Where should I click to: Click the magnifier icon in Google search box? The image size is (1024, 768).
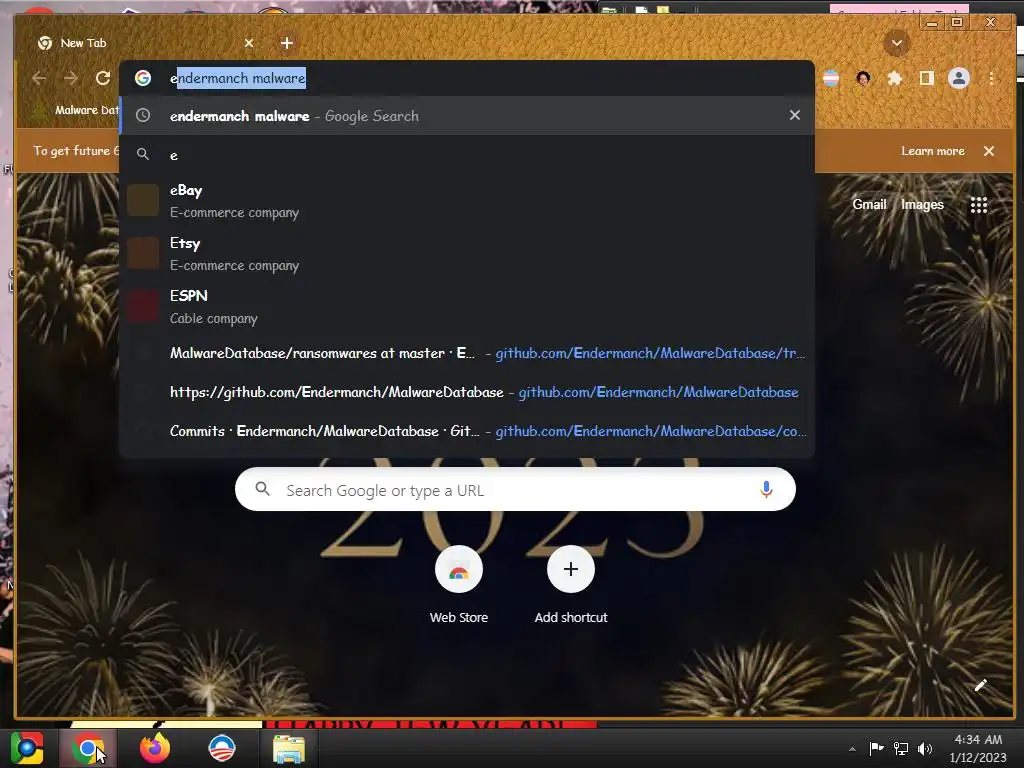[263, 488]
